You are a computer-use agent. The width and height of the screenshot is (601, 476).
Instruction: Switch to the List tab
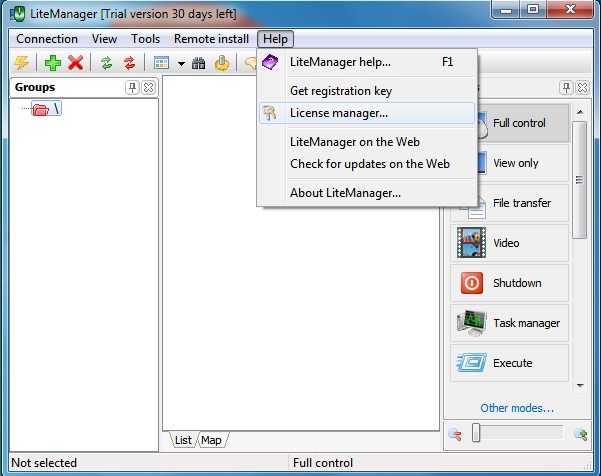[183, 440]
